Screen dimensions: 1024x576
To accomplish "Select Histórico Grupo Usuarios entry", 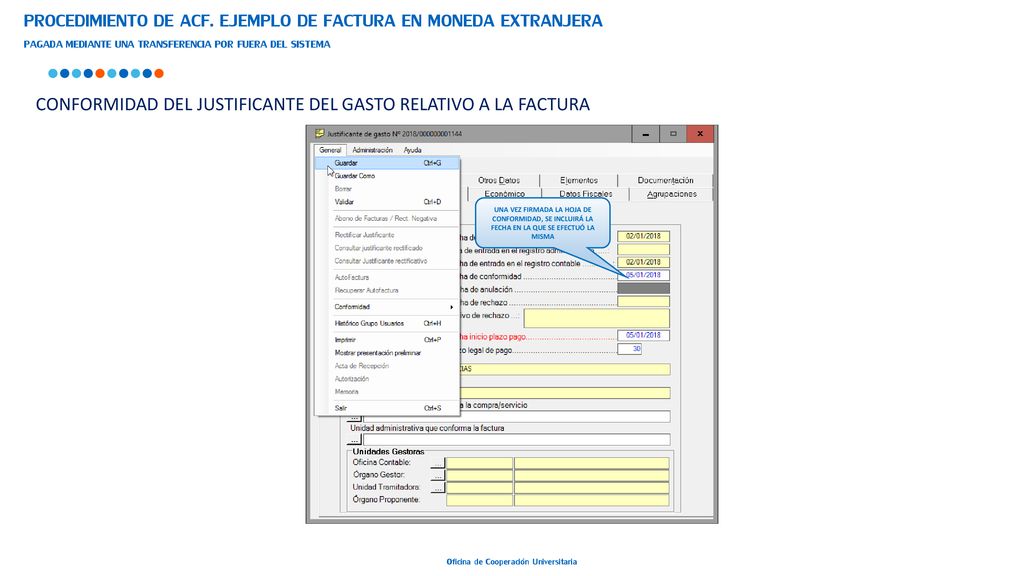I will tap(387, 323).
